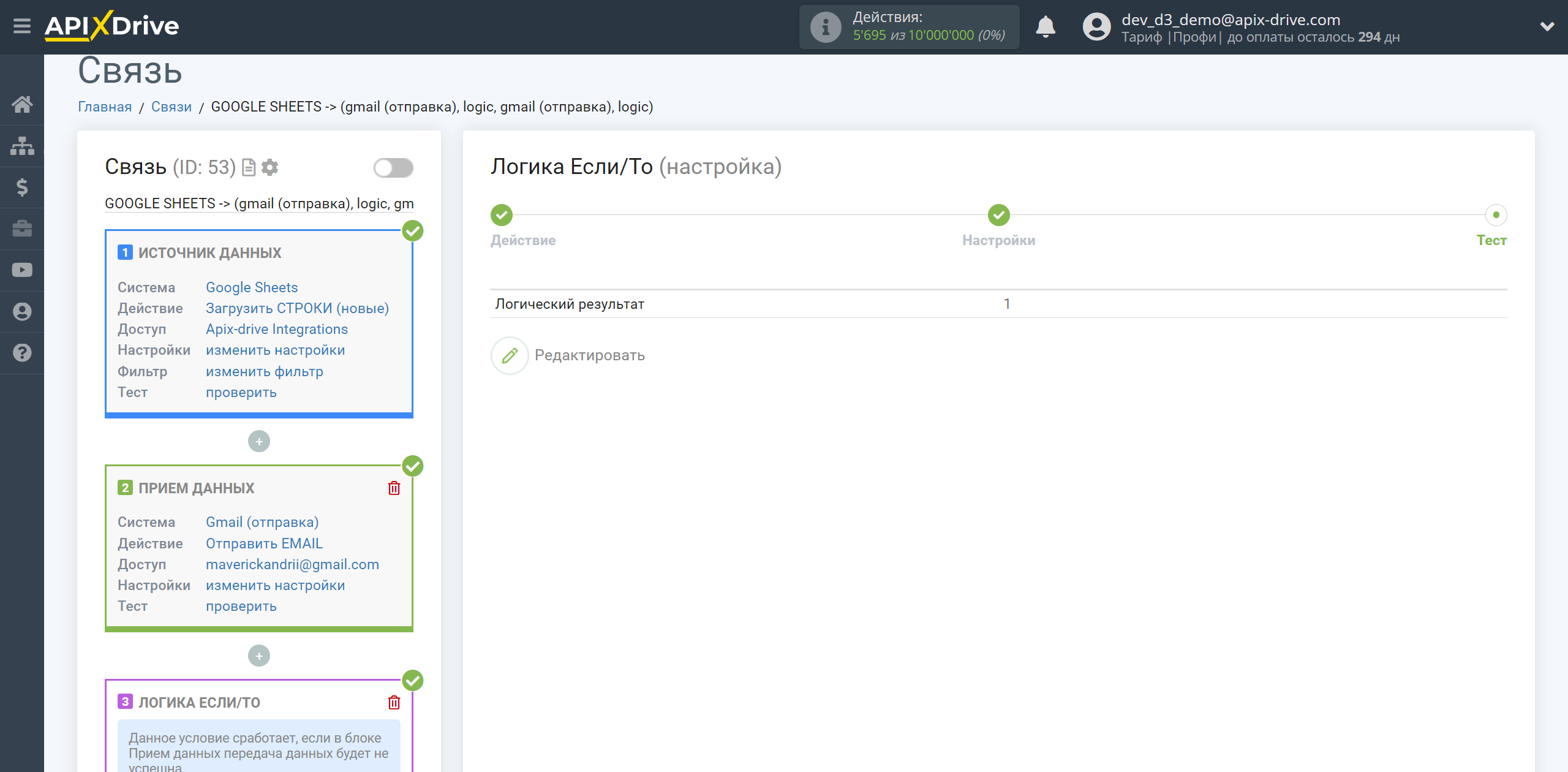
Task: Add step after the data source block
Action: tap(259, 441)
